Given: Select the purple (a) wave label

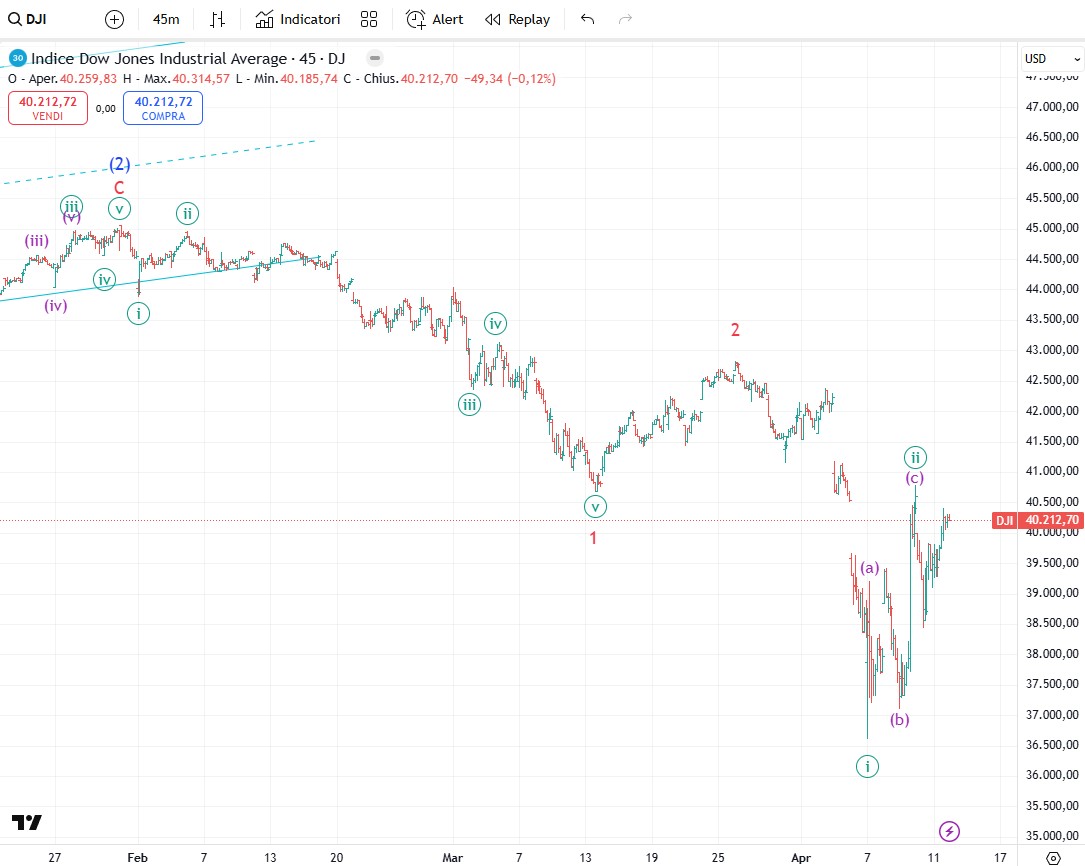Looking at the screenshot, I should (870, 568).
